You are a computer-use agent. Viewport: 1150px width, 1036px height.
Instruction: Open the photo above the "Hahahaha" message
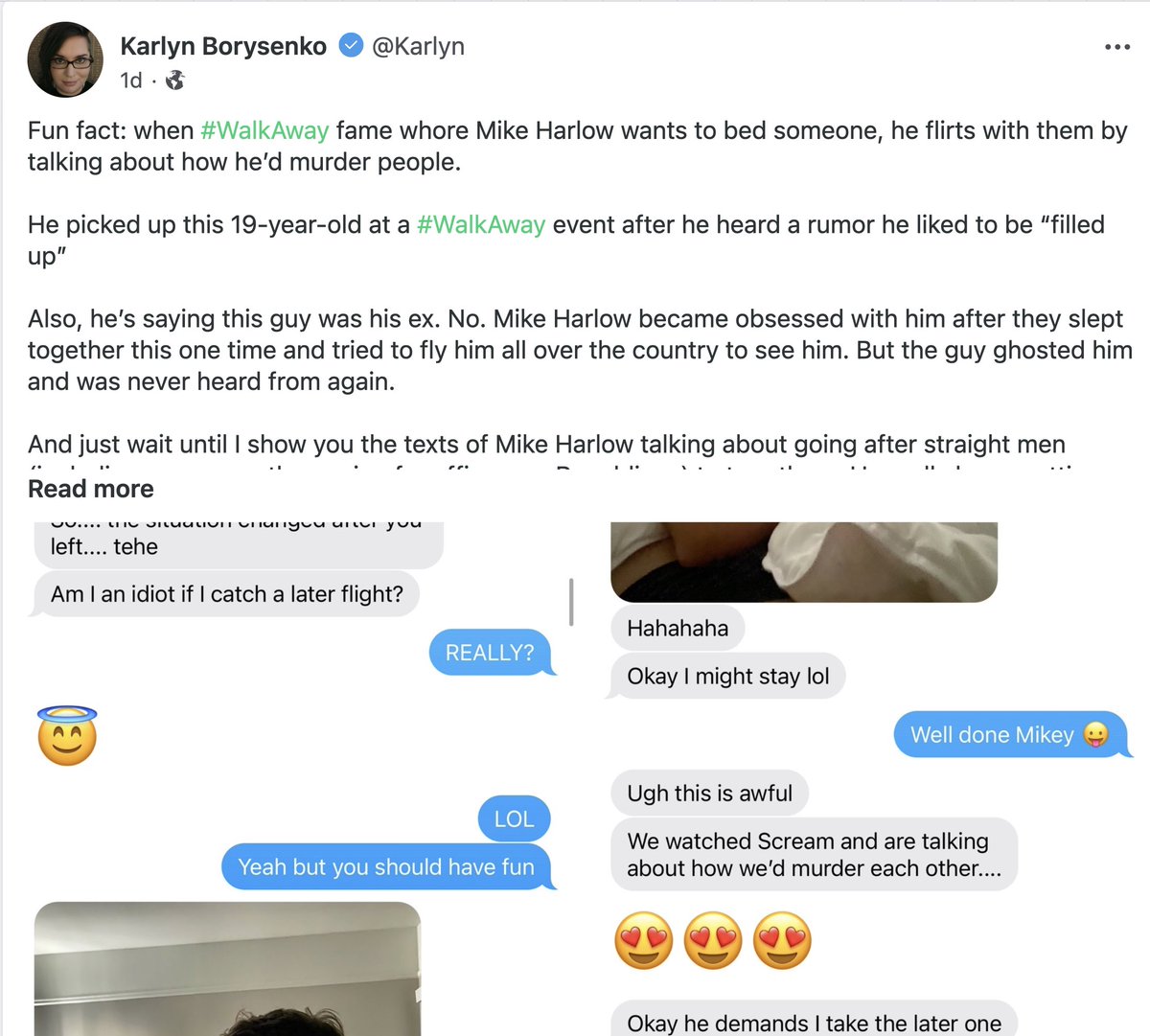pos(804,562)
